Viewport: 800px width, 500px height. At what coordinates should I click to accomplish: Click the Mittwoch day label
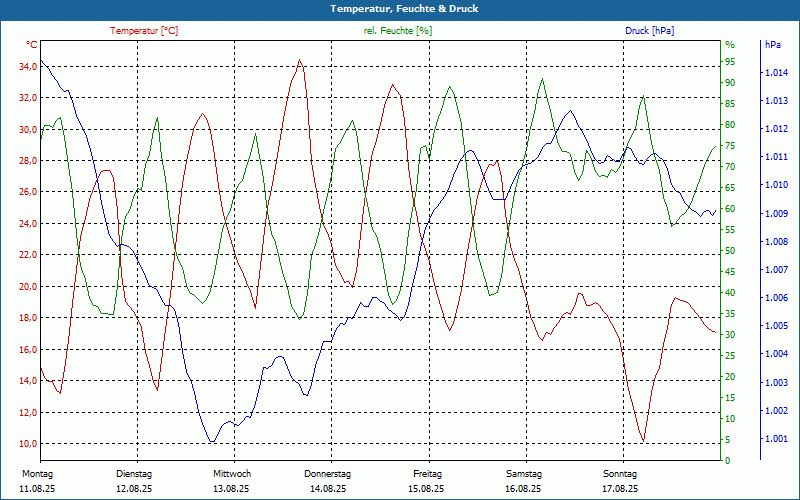pyautogui.click(x=231, y=474)
